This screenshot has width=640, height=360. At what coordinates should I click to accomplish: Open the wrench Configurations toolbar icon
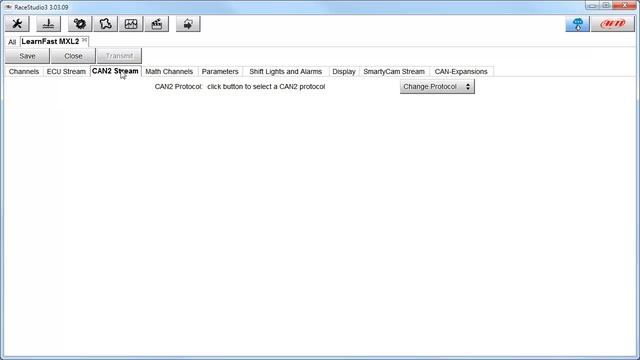point(17,24)
